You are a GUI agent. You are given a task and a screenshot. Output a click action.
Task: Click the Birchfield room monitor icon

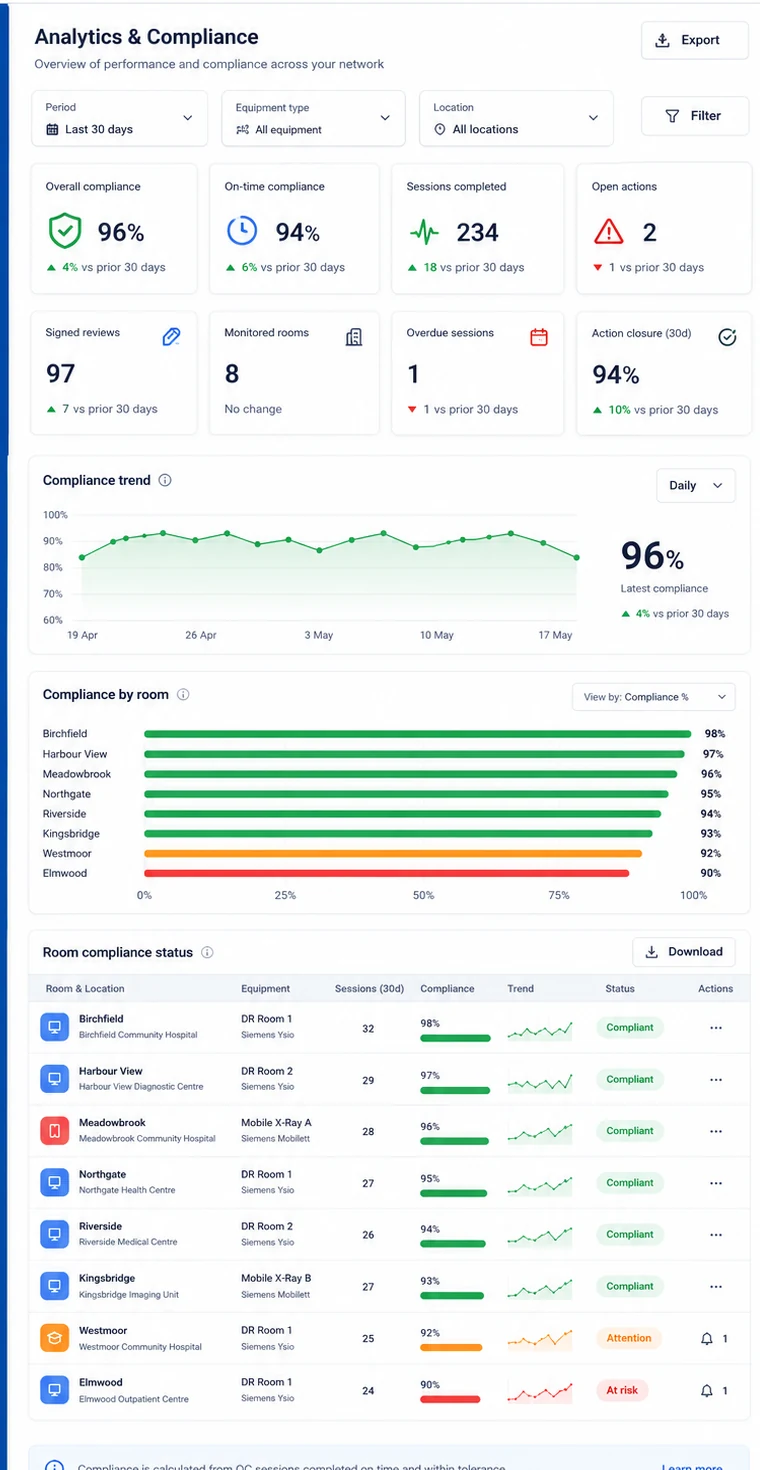54,1026
